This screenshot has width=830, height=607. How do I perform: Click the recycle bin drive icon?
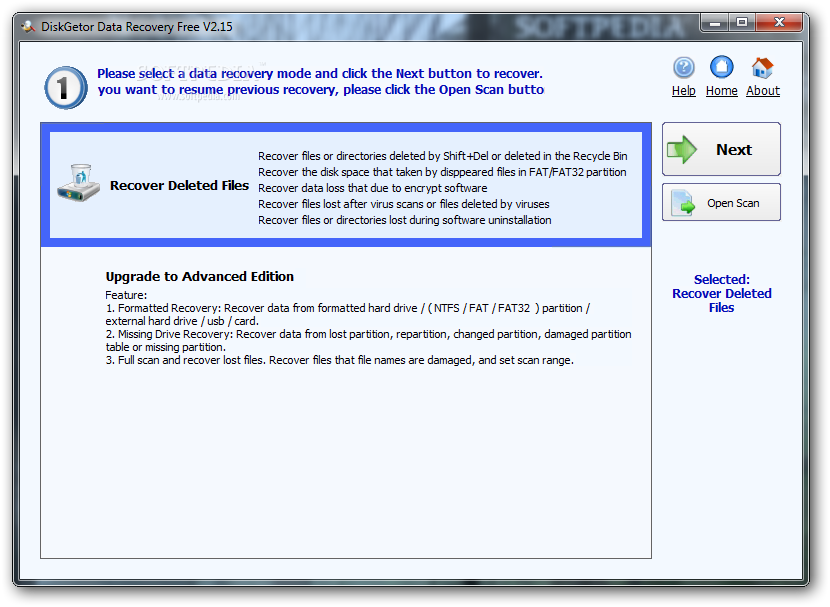tap(78, 183)
